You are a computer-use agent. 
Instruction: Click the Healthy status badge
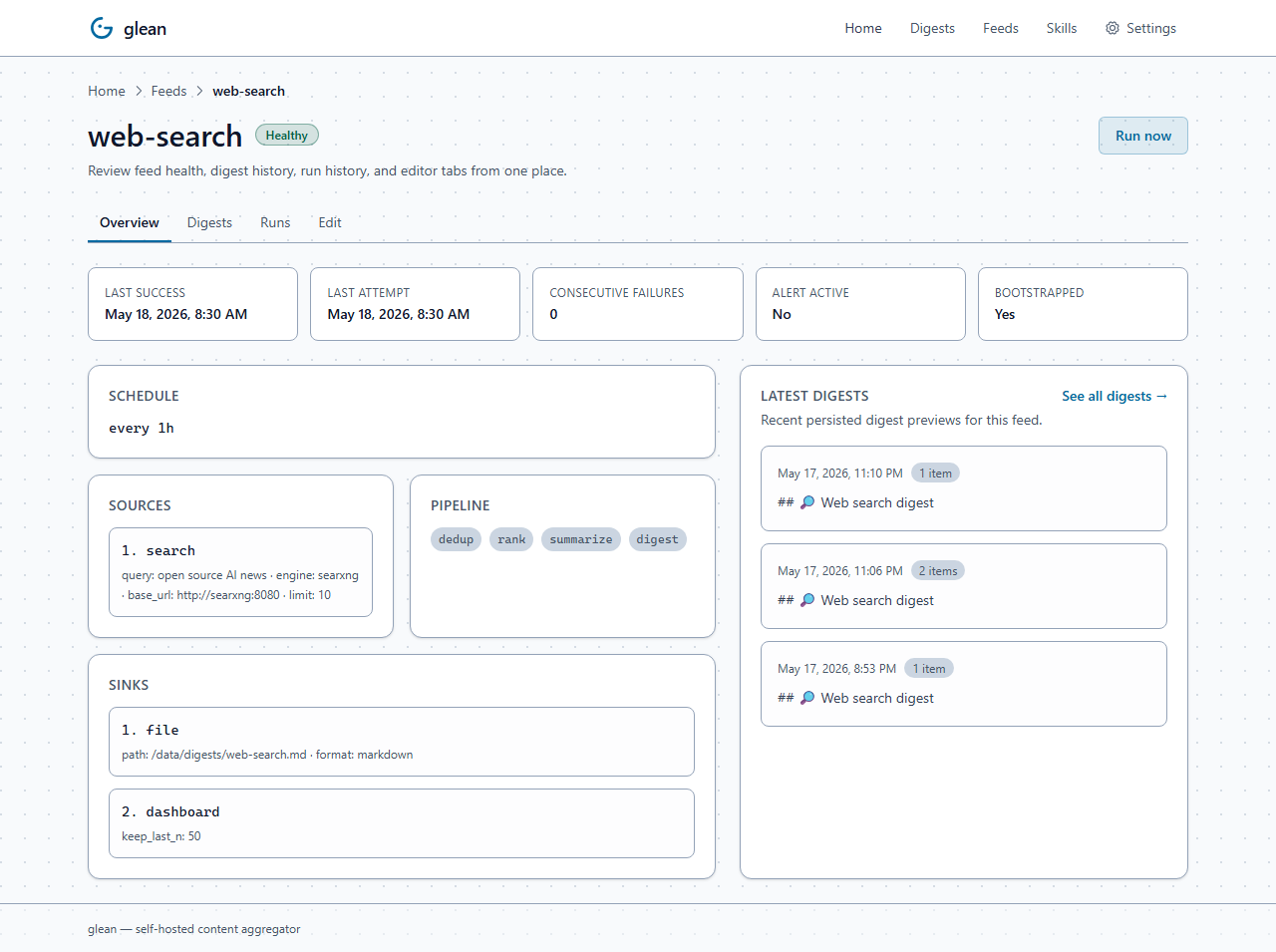tap(287, 136)
